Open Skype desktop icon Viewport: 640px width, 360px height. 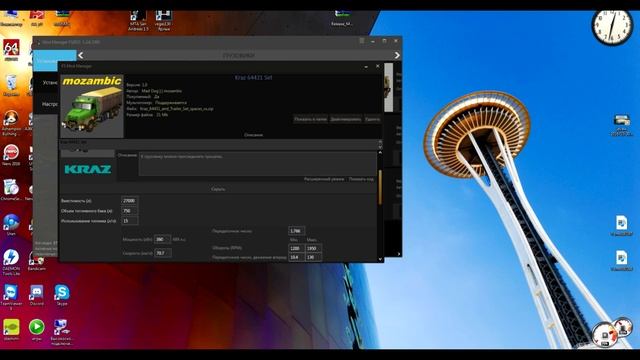coord(62,295)
